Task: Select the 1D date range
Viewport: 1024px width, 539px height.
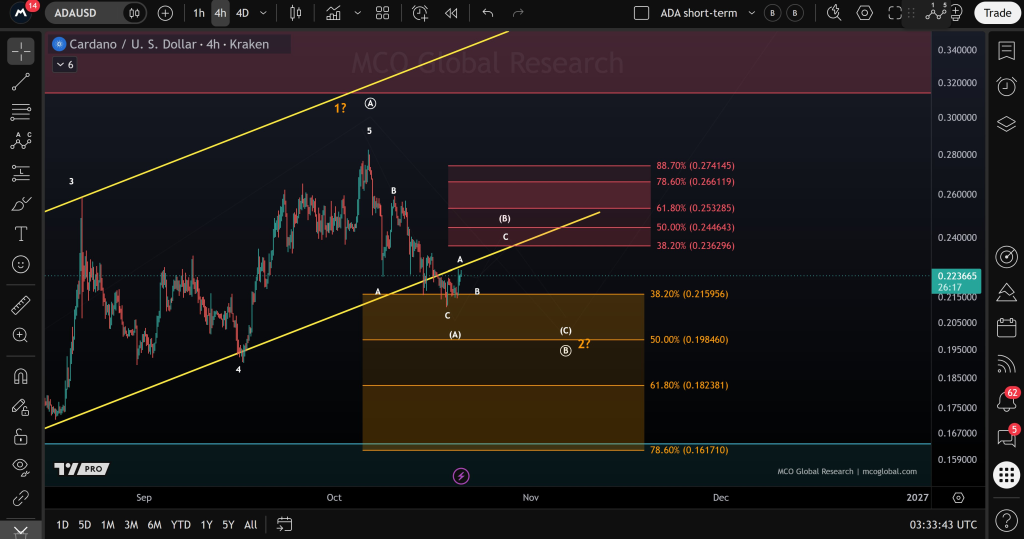Action: 63,525
